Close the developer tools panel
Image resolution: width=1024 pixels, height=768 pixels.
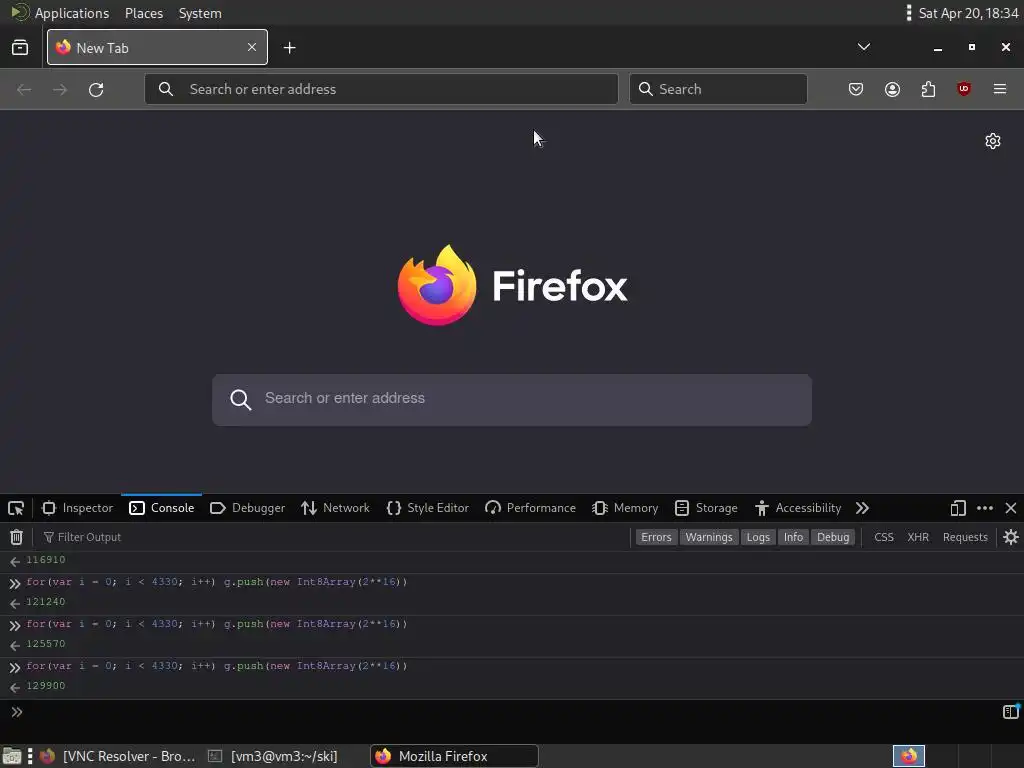pos(1011,508)
